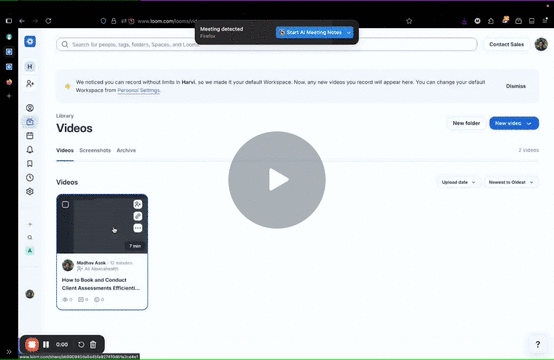Click the Contact Sales button
Viewport: 554px width, 360px height.
(x=506, y=44)
